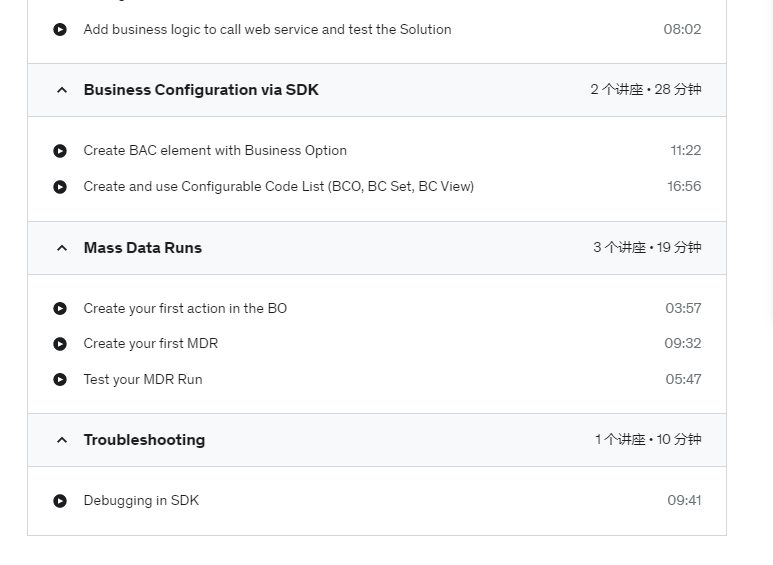Collapse Business Configuration via SDK chevron
The image size is (773, 565).
62,90
